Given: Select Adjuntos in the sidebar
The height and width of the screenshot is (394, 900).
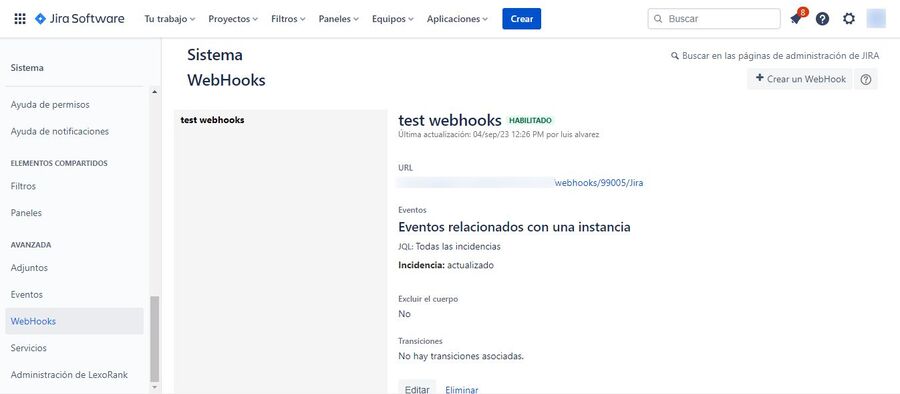Looking at the screenshot, I should point(29,268).
